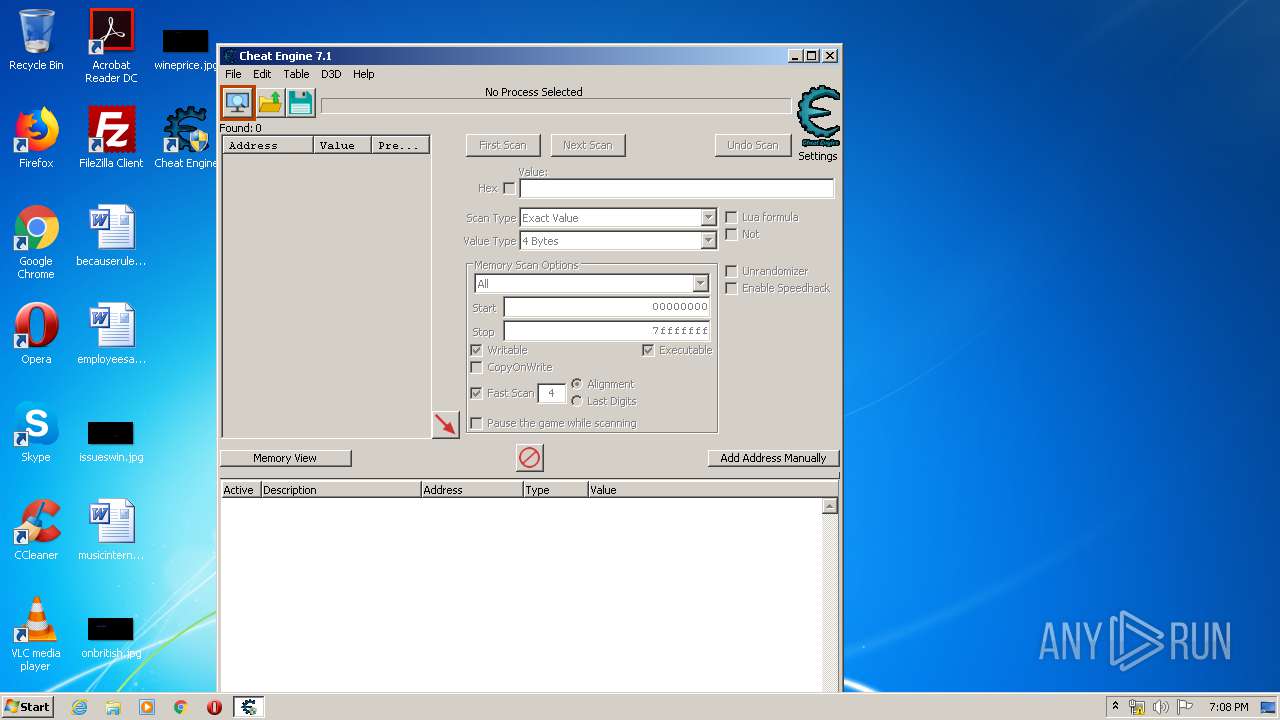Open CCleaner desktop shortcut
The width and height of the screenshot is (1280, 720).
pyautogui.click(x=36, y=530)
